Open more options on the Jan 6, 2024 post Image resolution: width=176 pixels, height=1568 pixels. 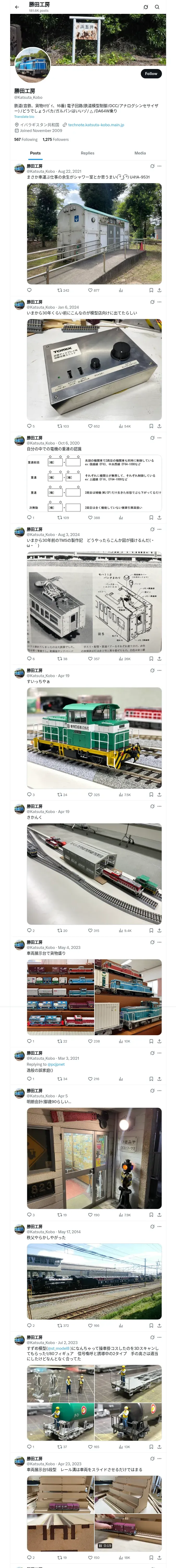160,302
